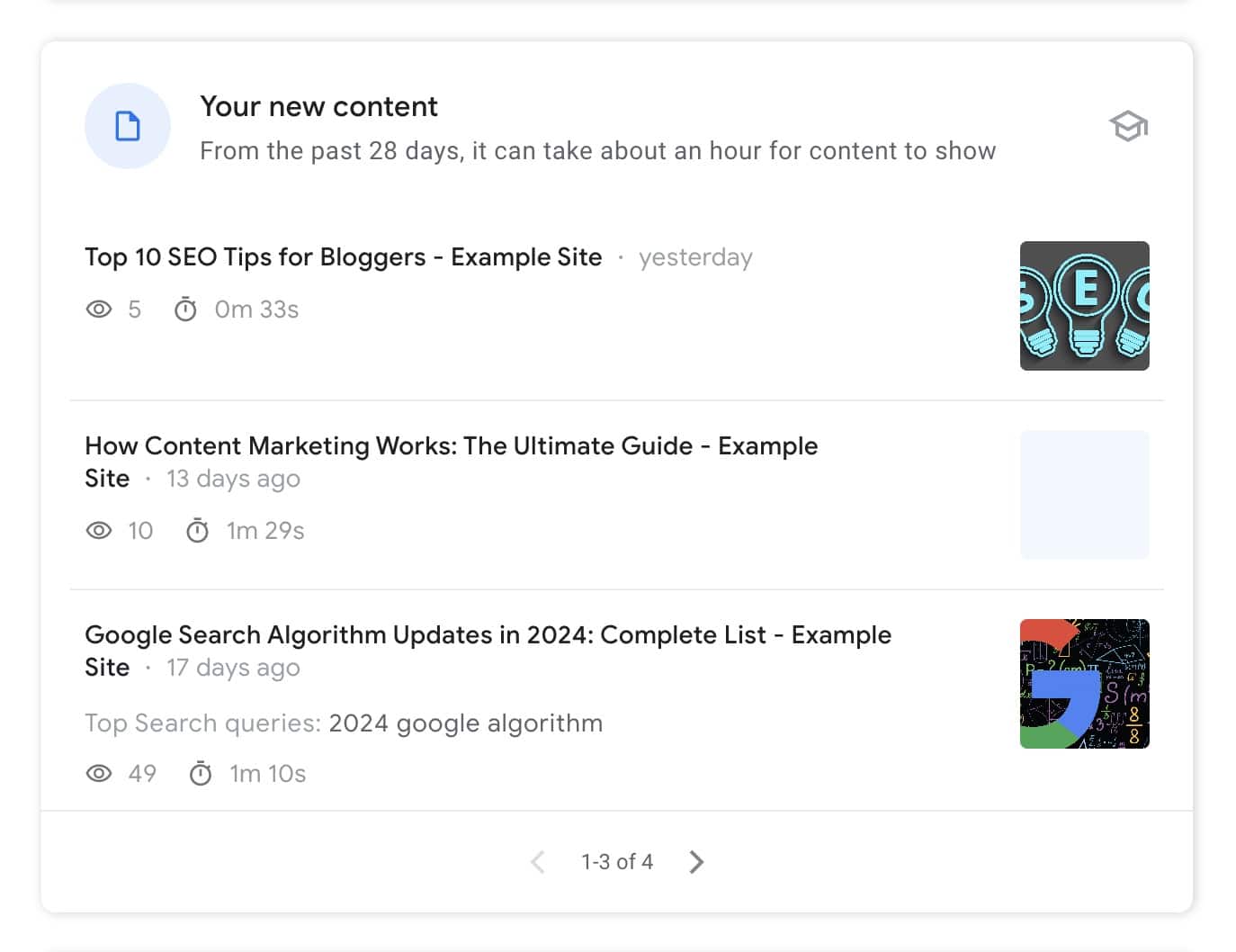Advance to next page with right chevron

[695, 861]
